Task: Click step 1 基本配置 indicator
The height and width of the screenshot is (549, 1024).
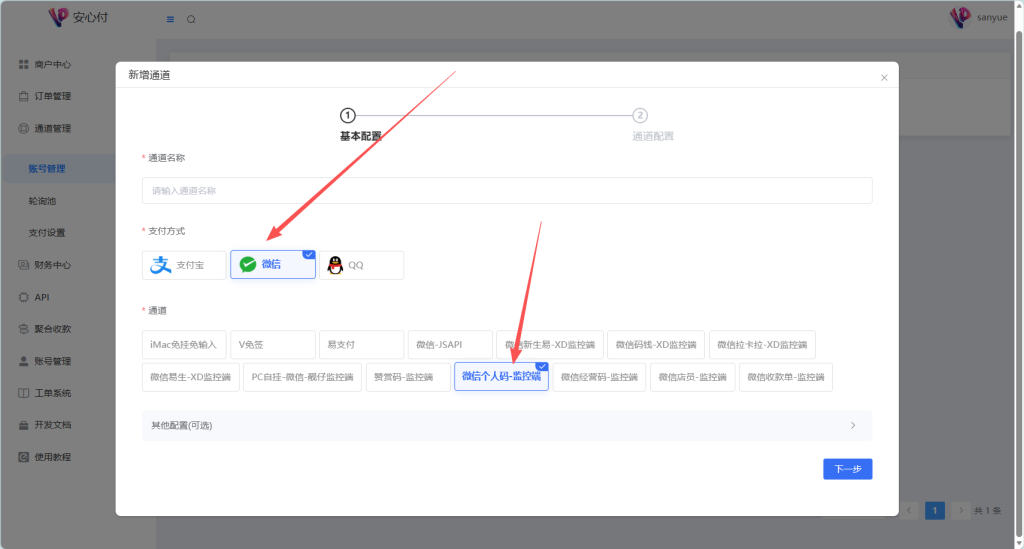Action: point(347,116)
